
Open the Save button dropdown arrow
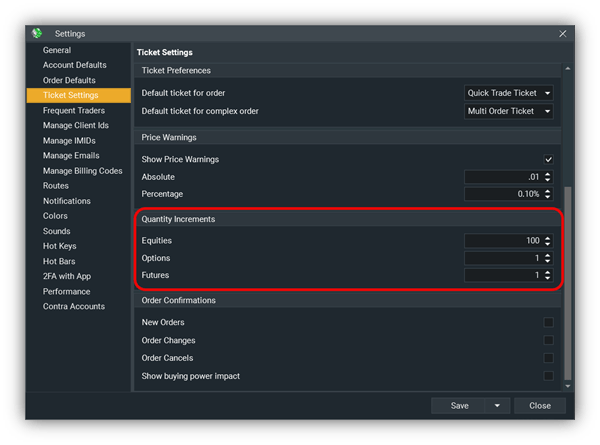coord(497,405)
